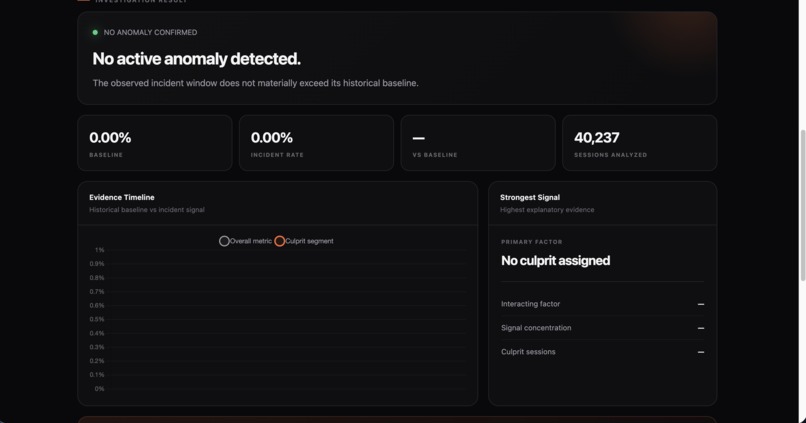Click 'Historical baseline vs incident signal' subtitle
This screenshot has width=806, height=423.
(146, 210)
